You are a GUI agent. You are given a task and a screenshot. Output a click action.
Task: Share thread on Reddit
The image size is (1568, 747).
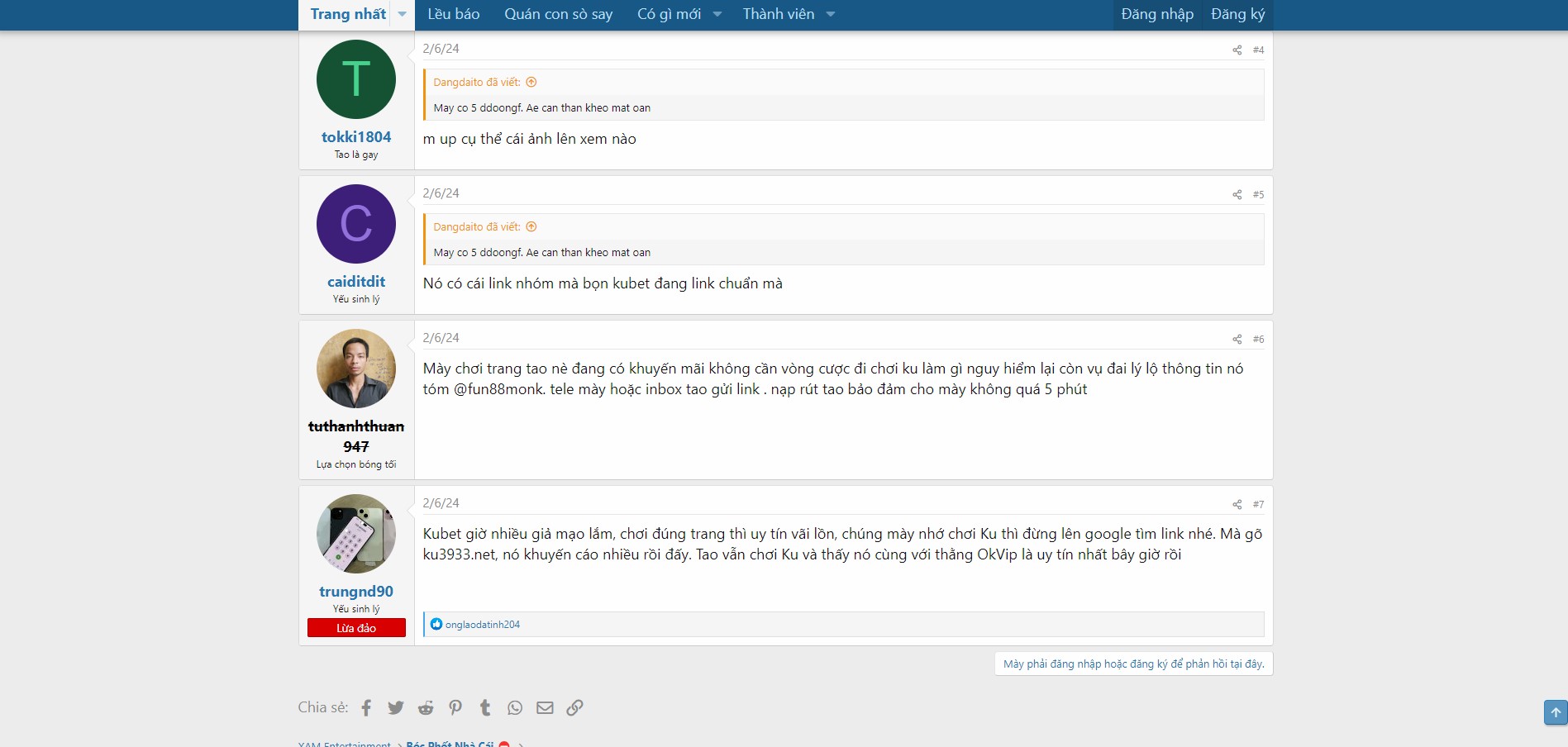[x=426, y=707]
